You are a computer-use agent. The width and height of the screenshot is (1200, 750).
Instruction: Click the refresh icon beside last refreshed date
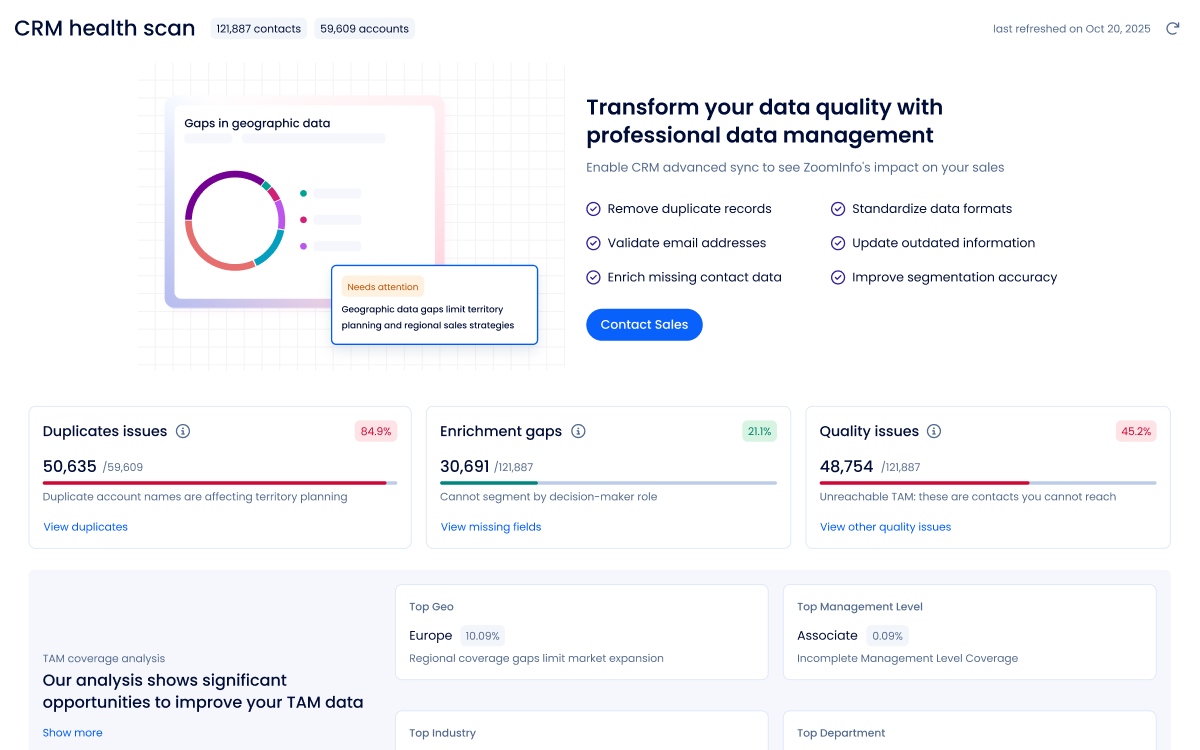tap(1173, 29)
